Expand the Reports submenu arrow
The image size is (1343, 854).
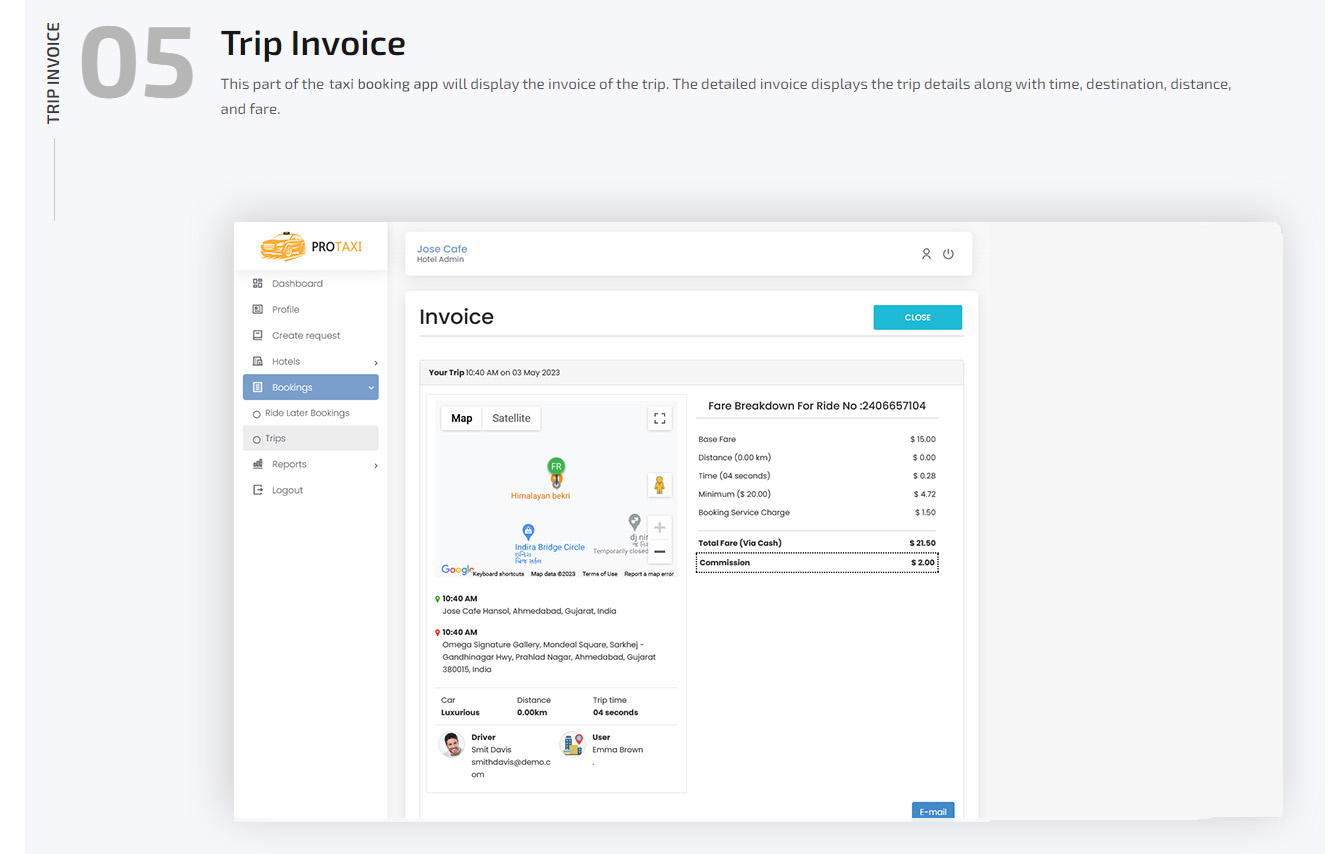[376, 465]
